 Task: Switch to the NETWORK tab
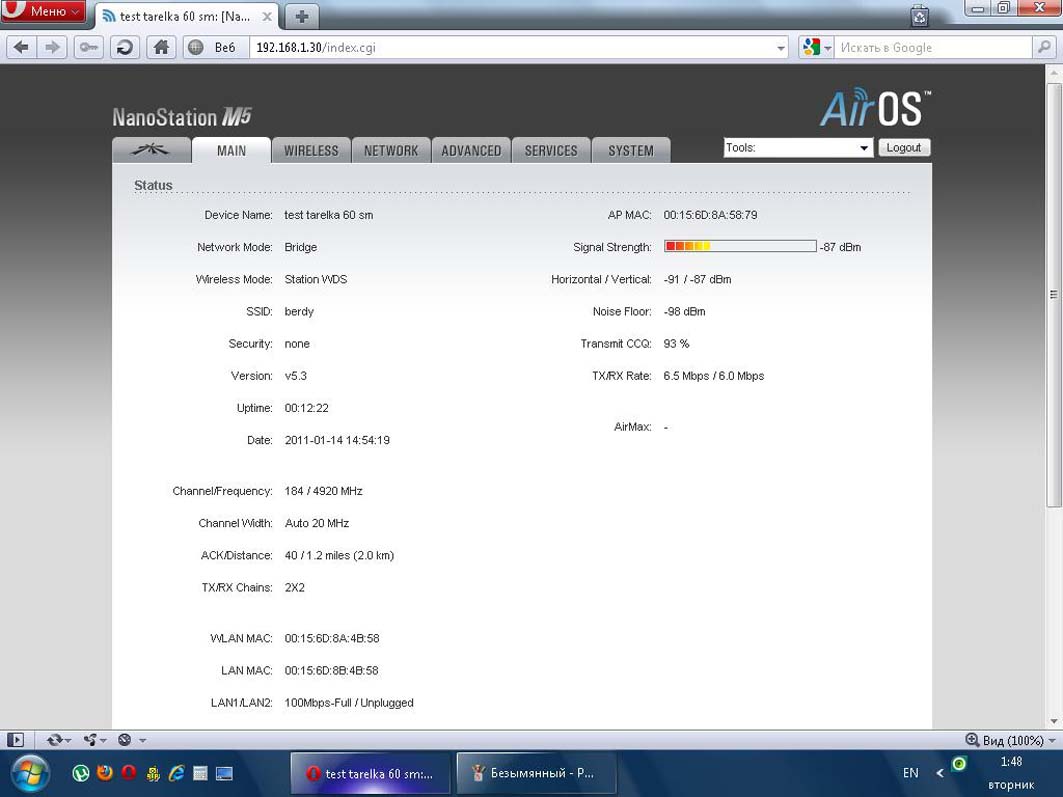point(391,150)
